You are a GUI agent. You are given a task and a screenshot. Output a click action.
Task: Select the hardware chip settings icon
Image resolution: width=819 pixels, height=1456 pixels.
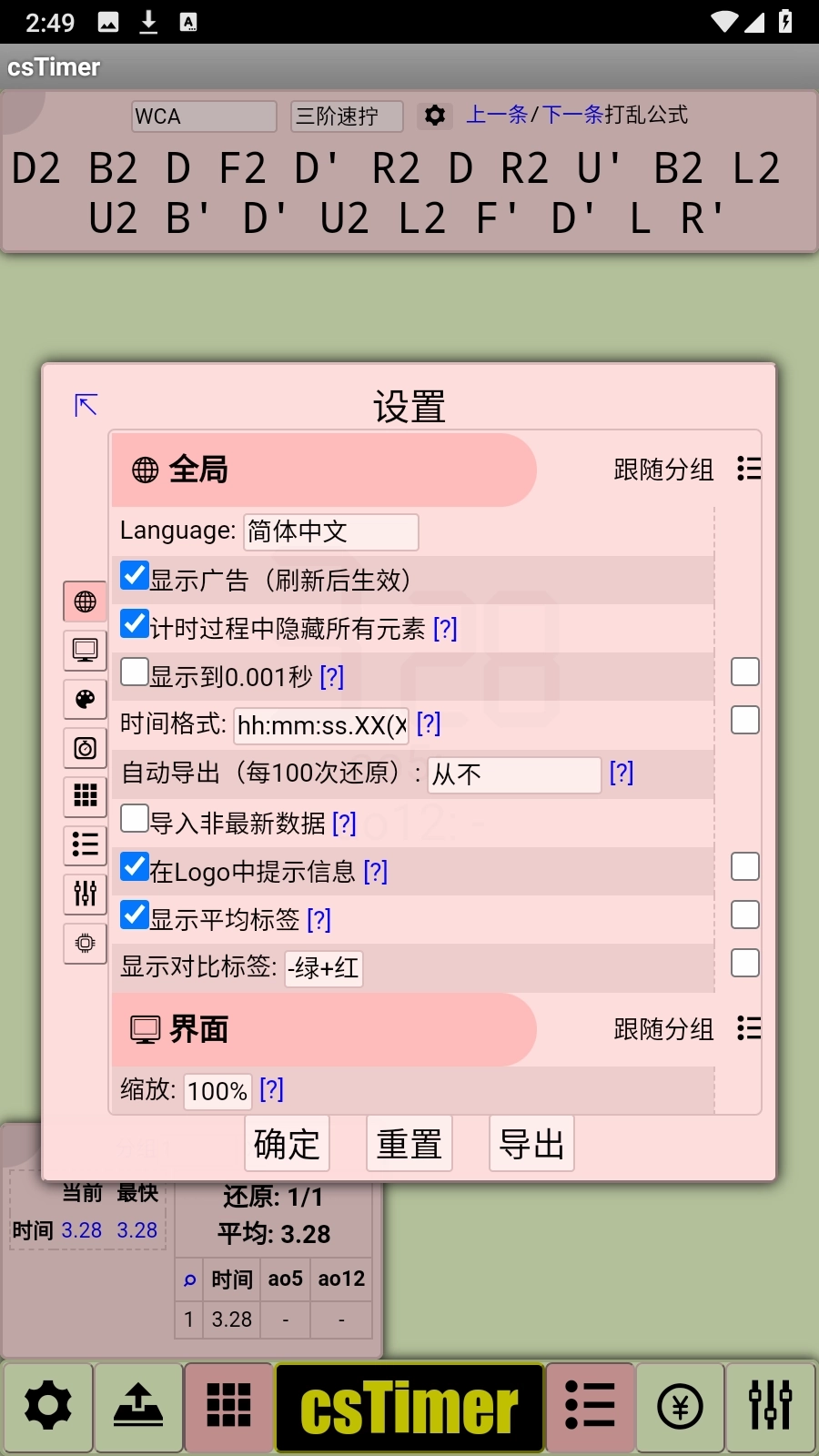point(85,944)
